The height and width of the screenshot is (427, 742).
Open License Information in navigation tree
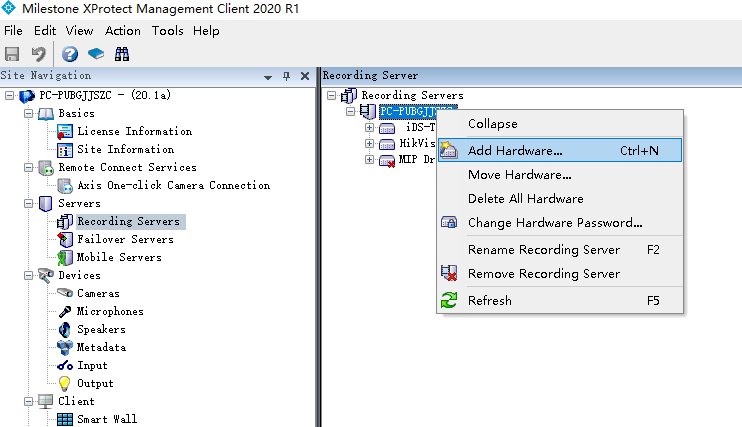(x=134, y=131)
